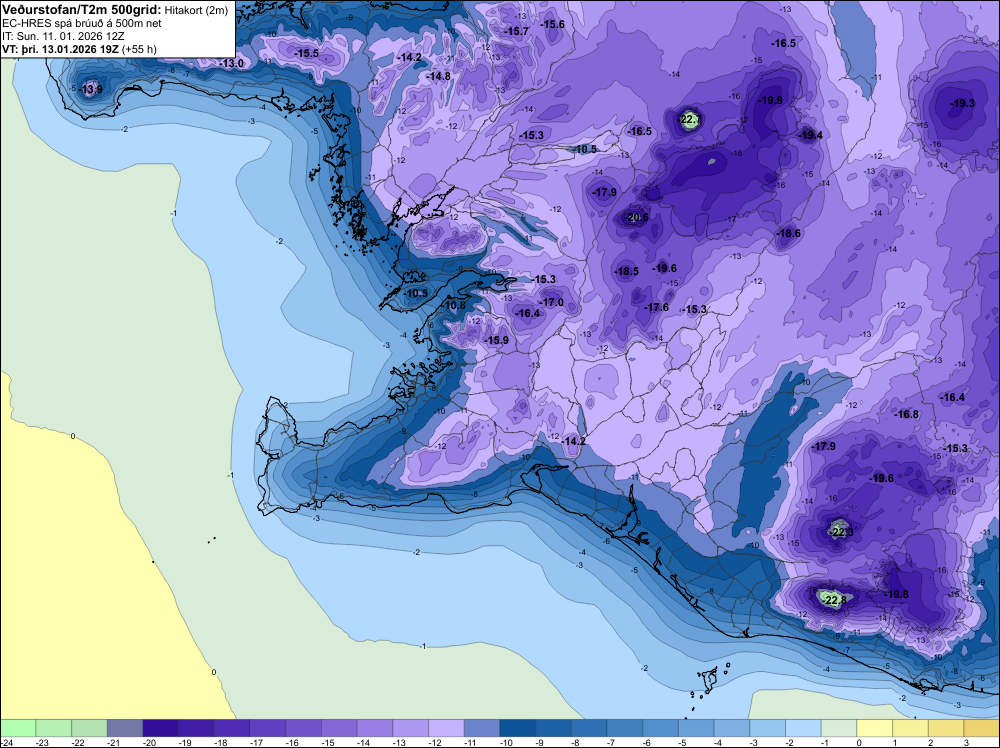1000x748 pixels.
Task: Click the -22.8 cold spot label
Action: click(x=834, y=599)
